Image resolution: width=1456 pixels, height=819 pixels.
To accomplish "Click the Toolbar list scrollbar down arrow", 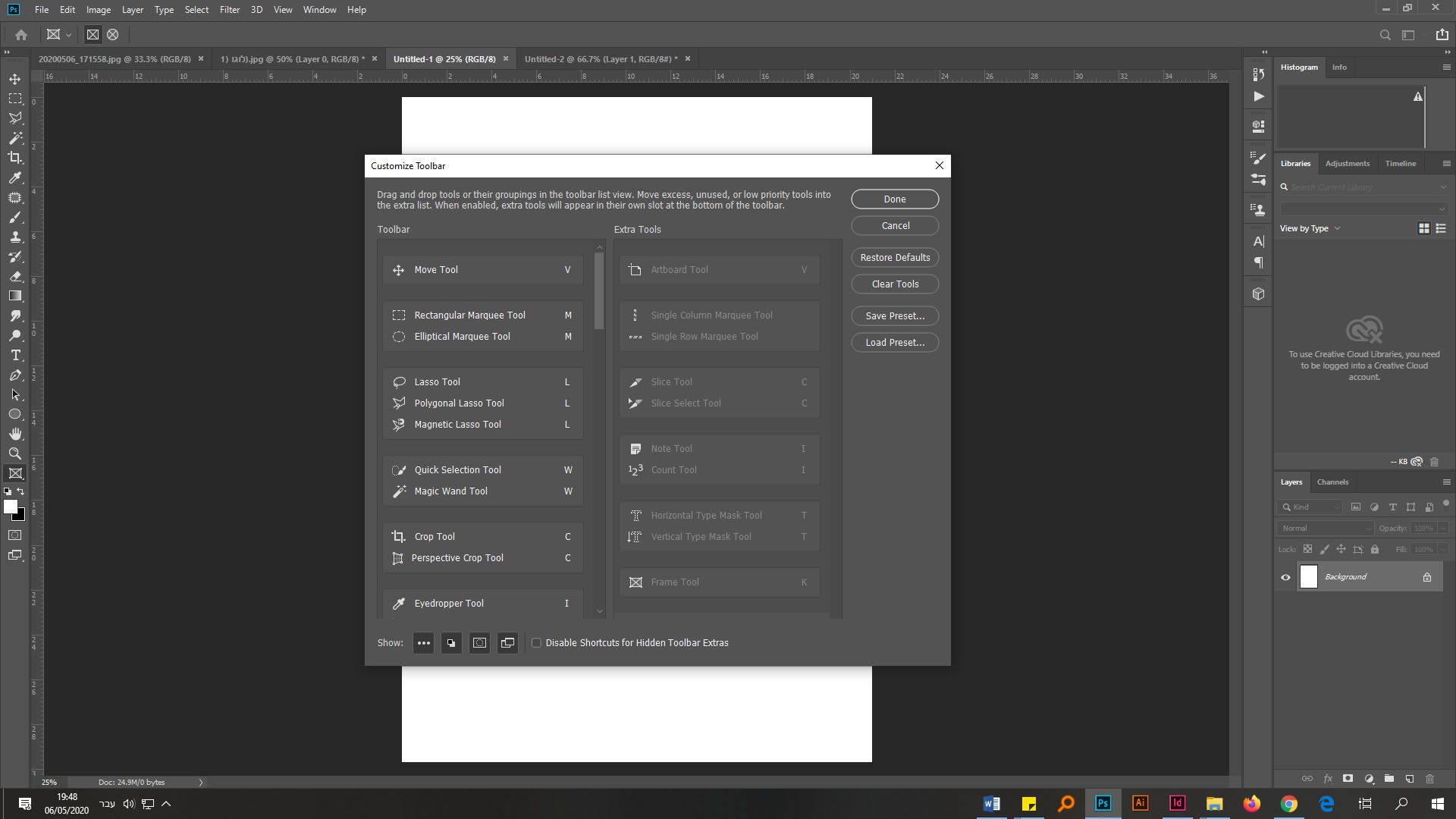I will click(600, 610).
